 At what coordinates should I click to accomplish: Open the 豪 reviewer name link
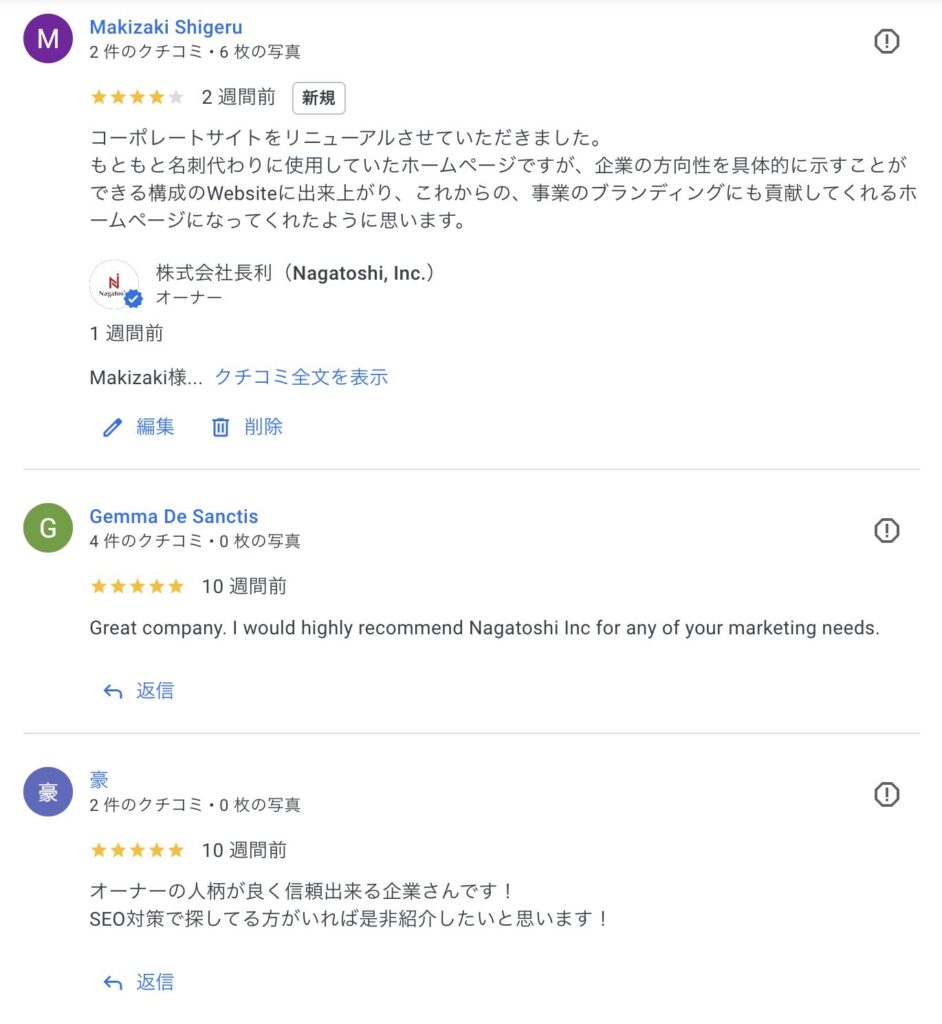99,780
